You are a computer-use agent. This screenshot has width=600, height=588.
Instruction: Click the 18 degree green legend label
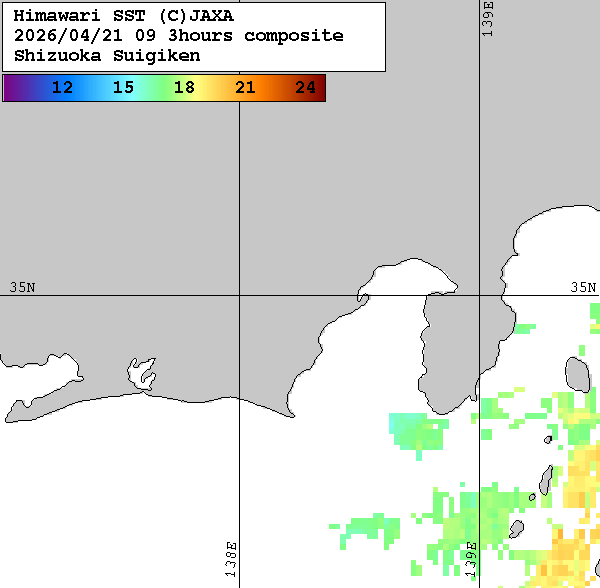[x=184, y=88]
